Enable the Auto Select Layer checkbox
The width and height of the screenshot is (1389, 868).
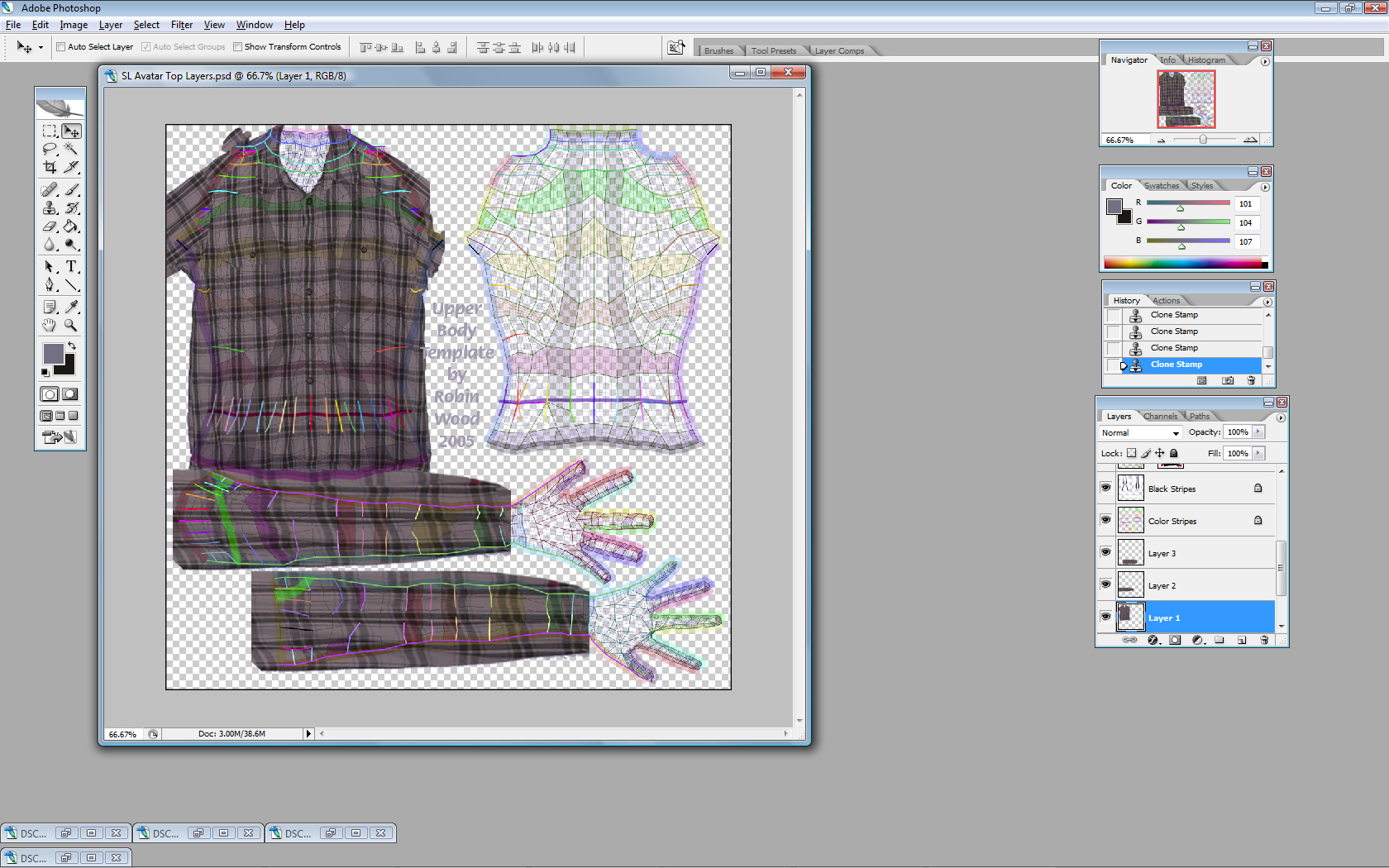pyautogui.click(x=61, y=47)
